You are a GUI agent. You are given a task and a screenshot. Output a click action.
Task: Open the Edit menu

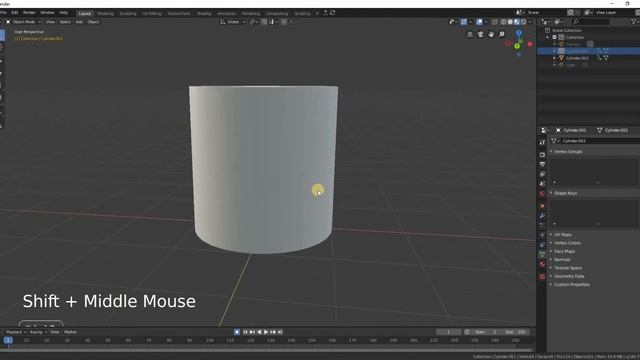tap(15, 13)
